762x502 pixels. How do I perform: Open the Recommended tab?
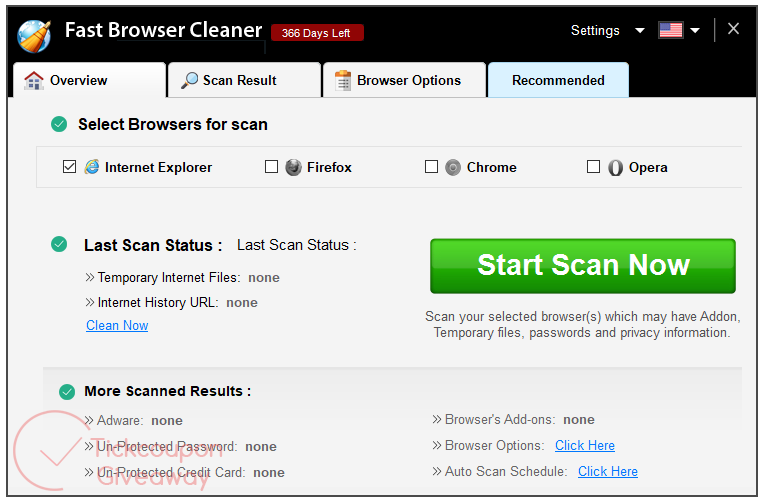558,80
